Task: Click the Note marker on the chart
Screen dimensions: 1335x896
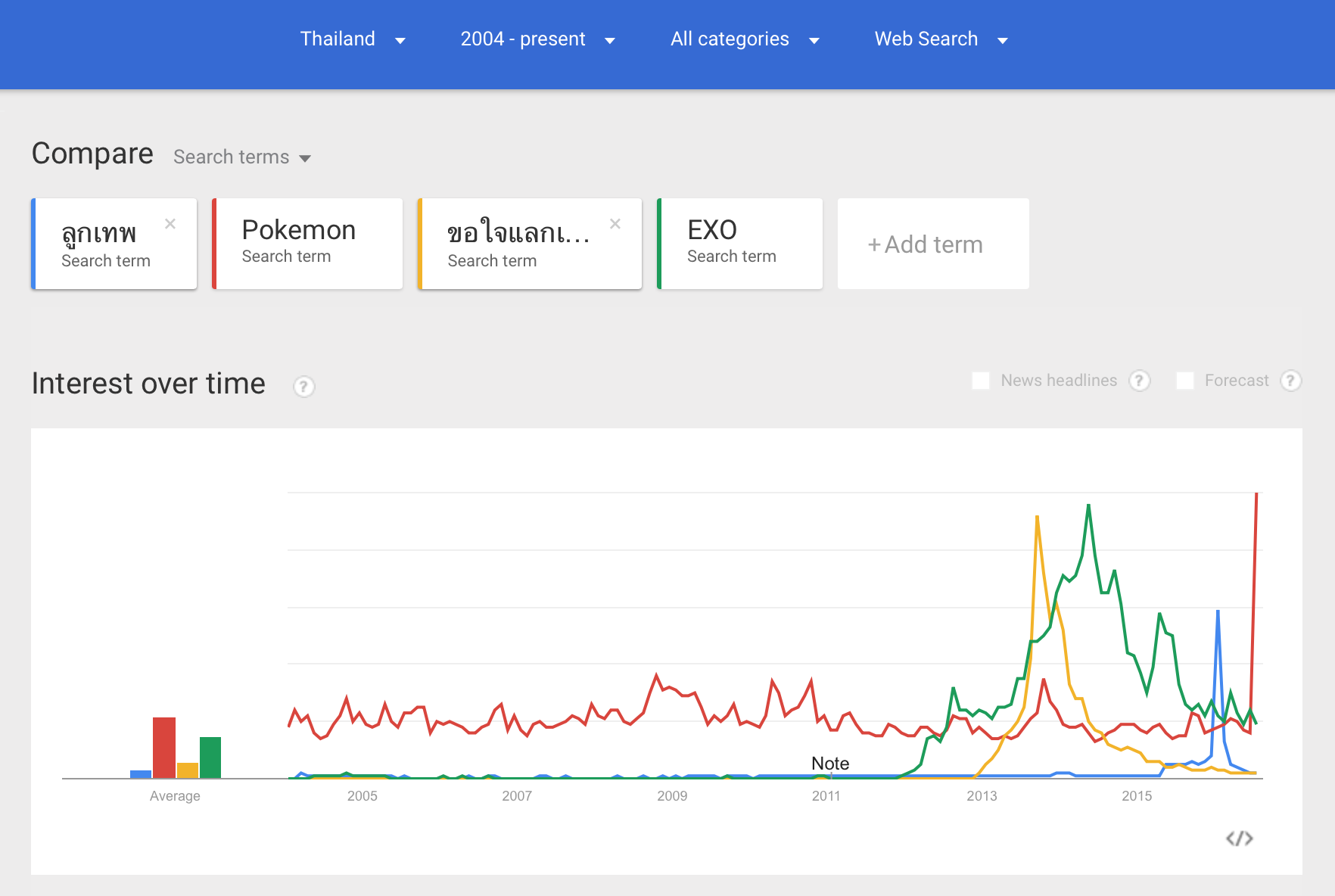Action: coord(830,764)
